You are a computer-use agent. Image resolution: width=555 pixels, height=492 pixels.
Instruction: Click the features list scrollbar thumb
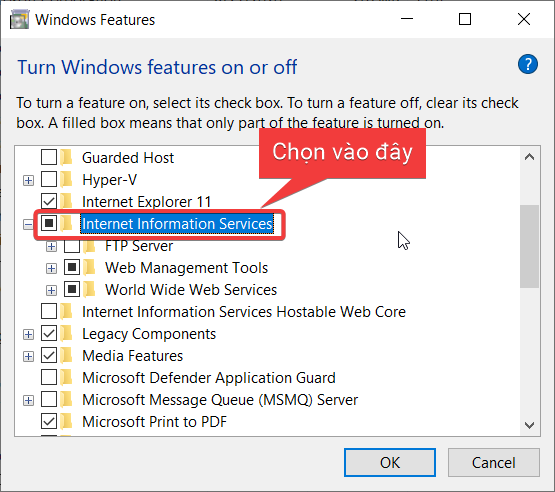[x=530, y=246]
